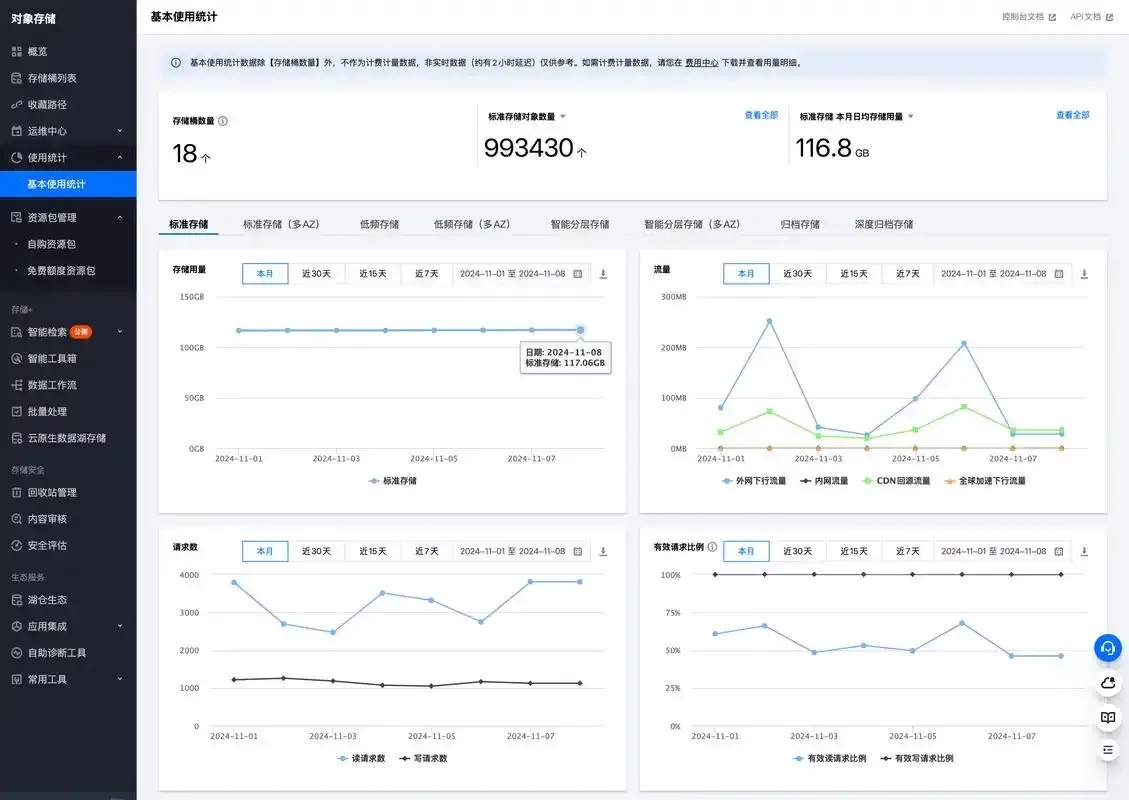Click the info icon next to 有效请求比例
The height and width of the screenshot is (800, 1129).
[x=712, y=547]
